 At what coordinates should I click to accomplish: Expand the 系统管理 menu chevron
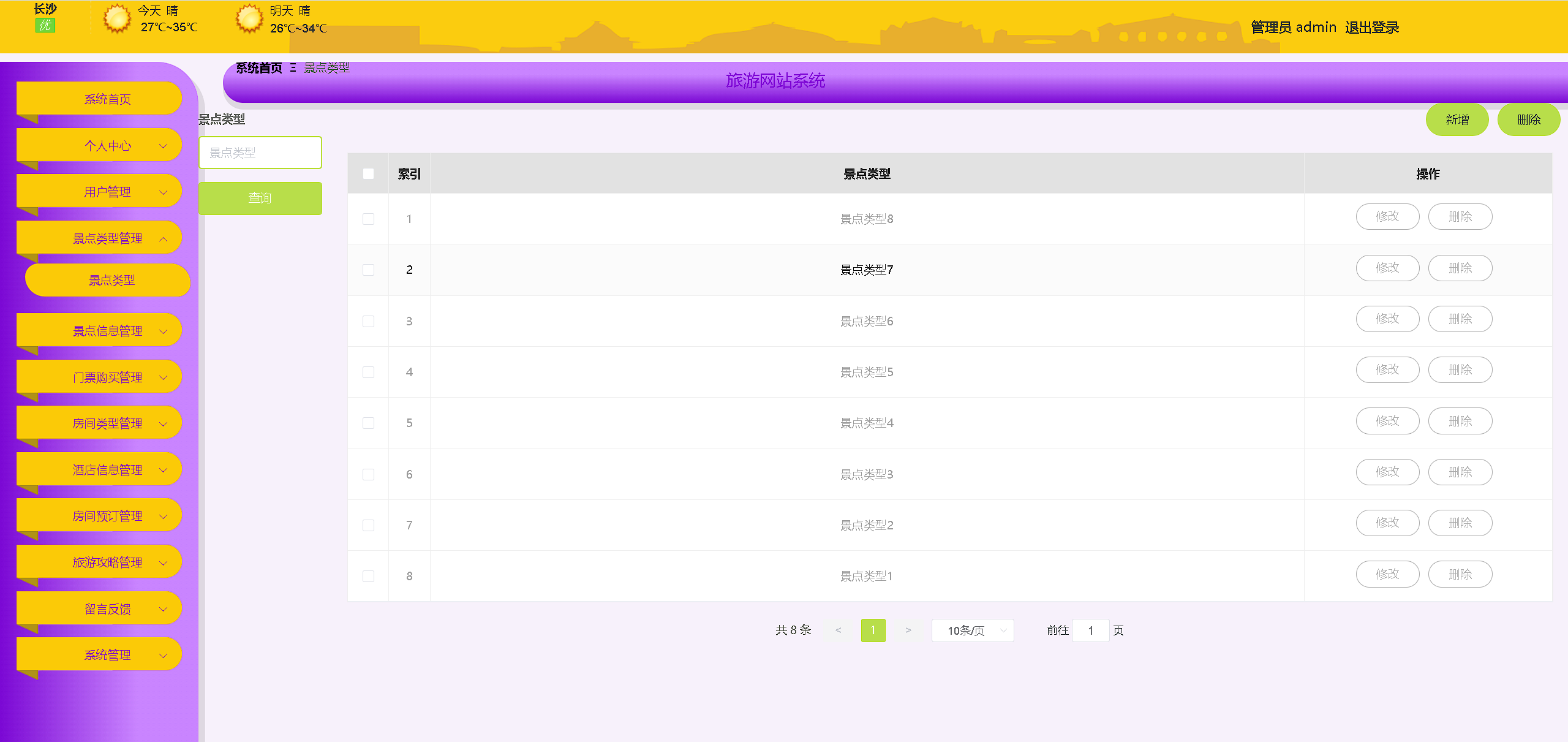point(164,656)
